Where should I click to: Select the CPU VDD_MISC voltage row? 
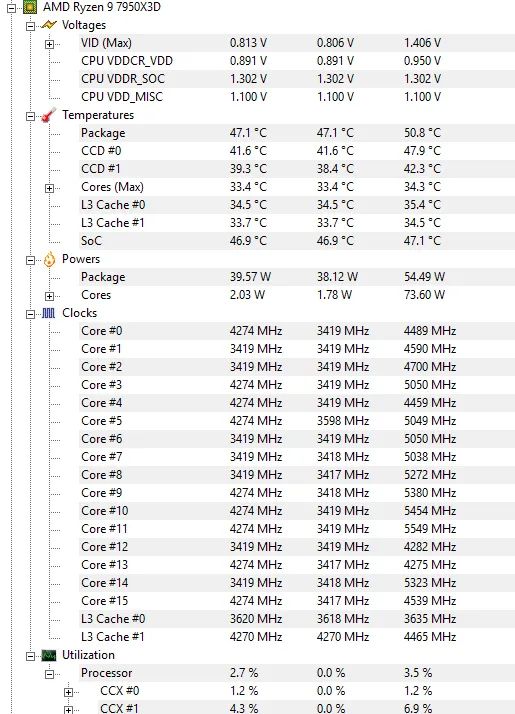(x=297, y=97)
